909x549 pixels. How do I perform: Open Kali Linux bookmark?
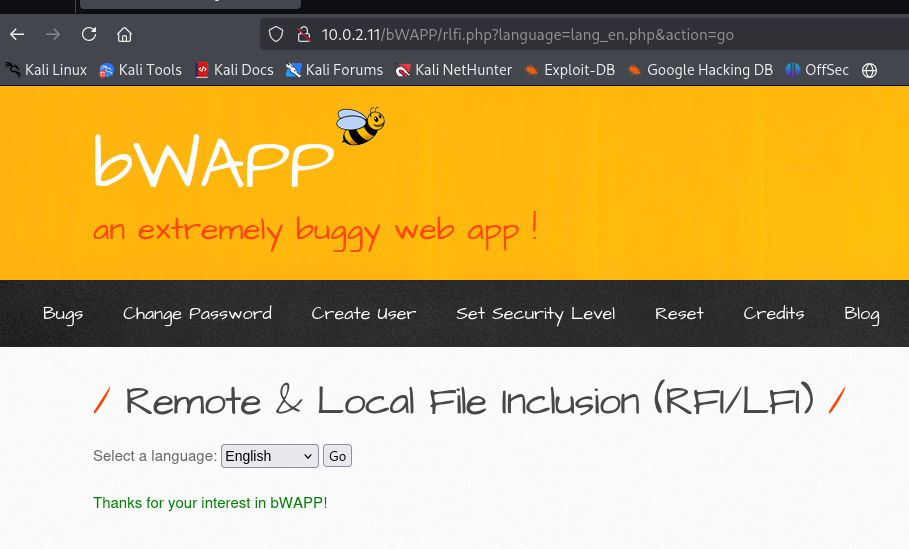[x=46, y=70]
